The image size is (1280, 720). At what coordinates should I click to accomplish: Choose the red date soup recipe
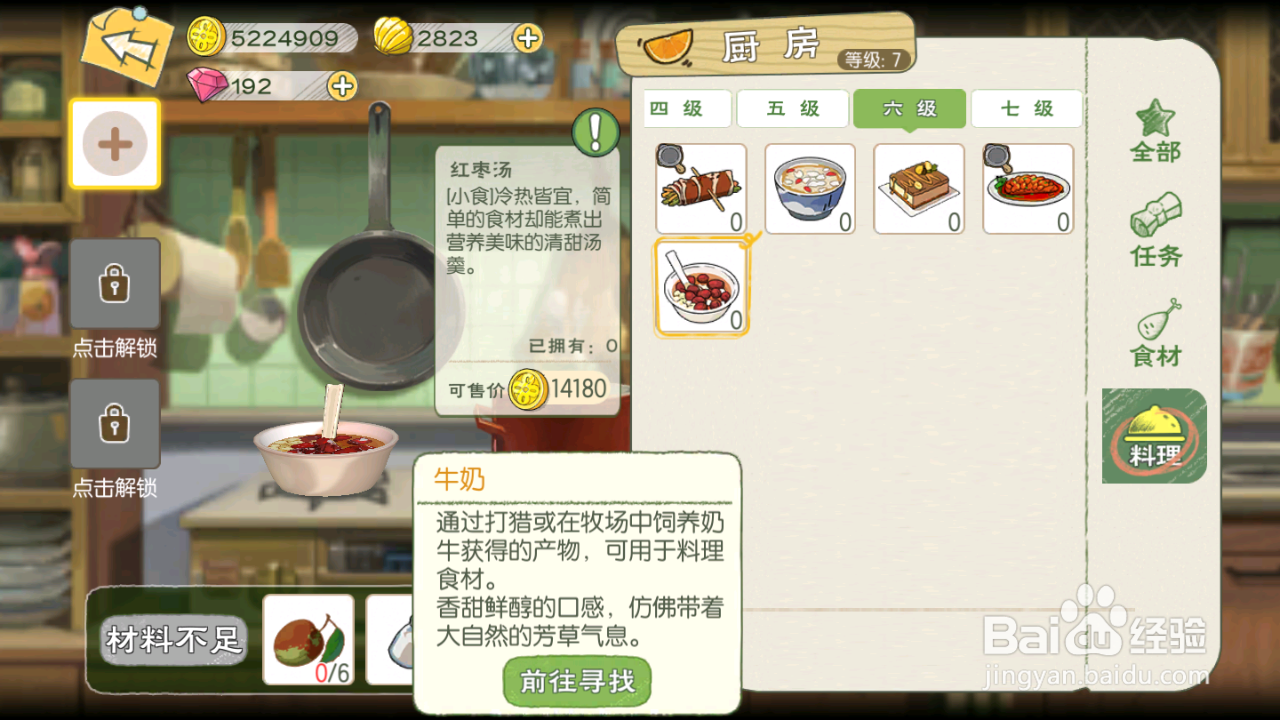coord(701,287)
